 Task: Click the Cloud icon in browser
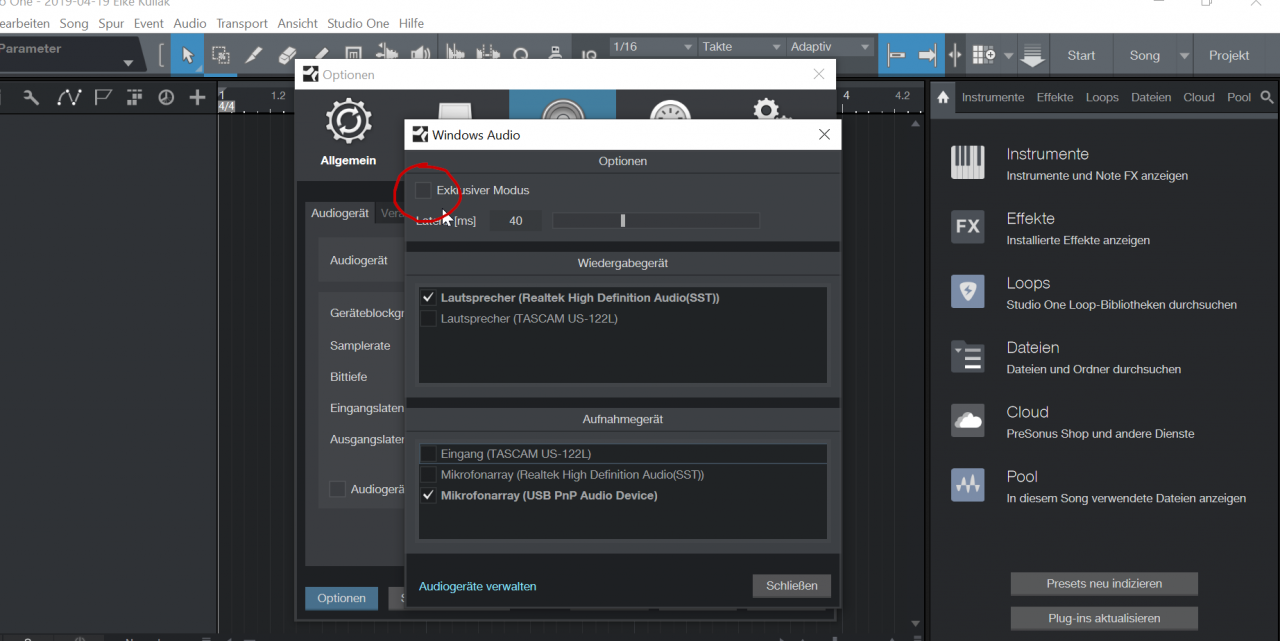click(x=967, y=420)
